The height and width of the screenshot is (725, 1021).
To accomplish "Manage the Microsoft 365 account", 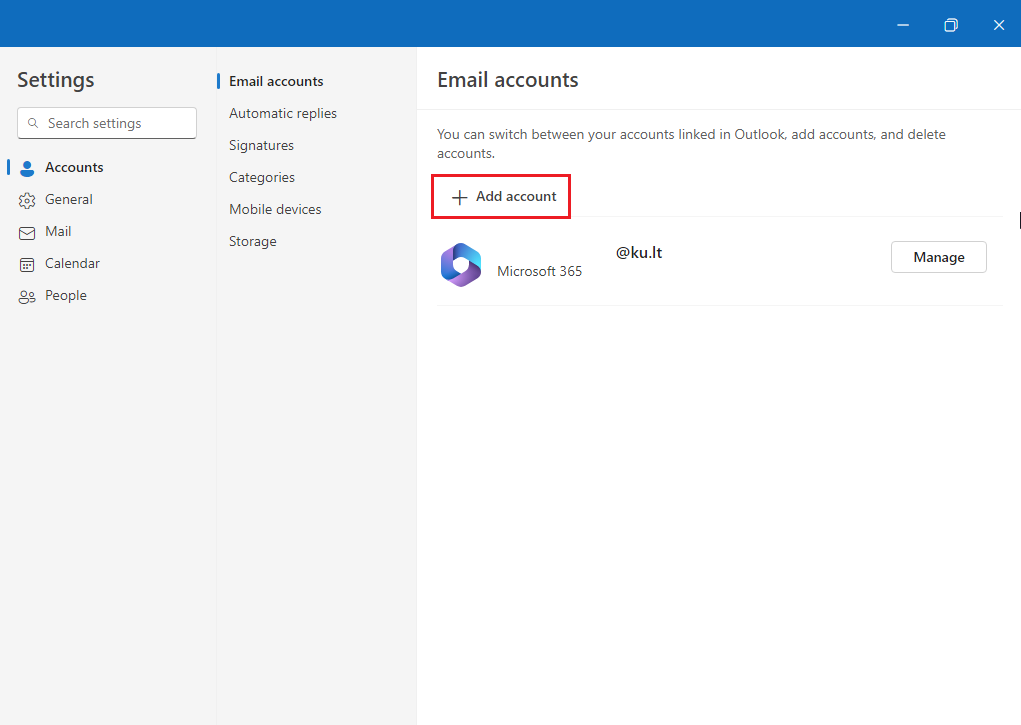I will coord(938,257).
